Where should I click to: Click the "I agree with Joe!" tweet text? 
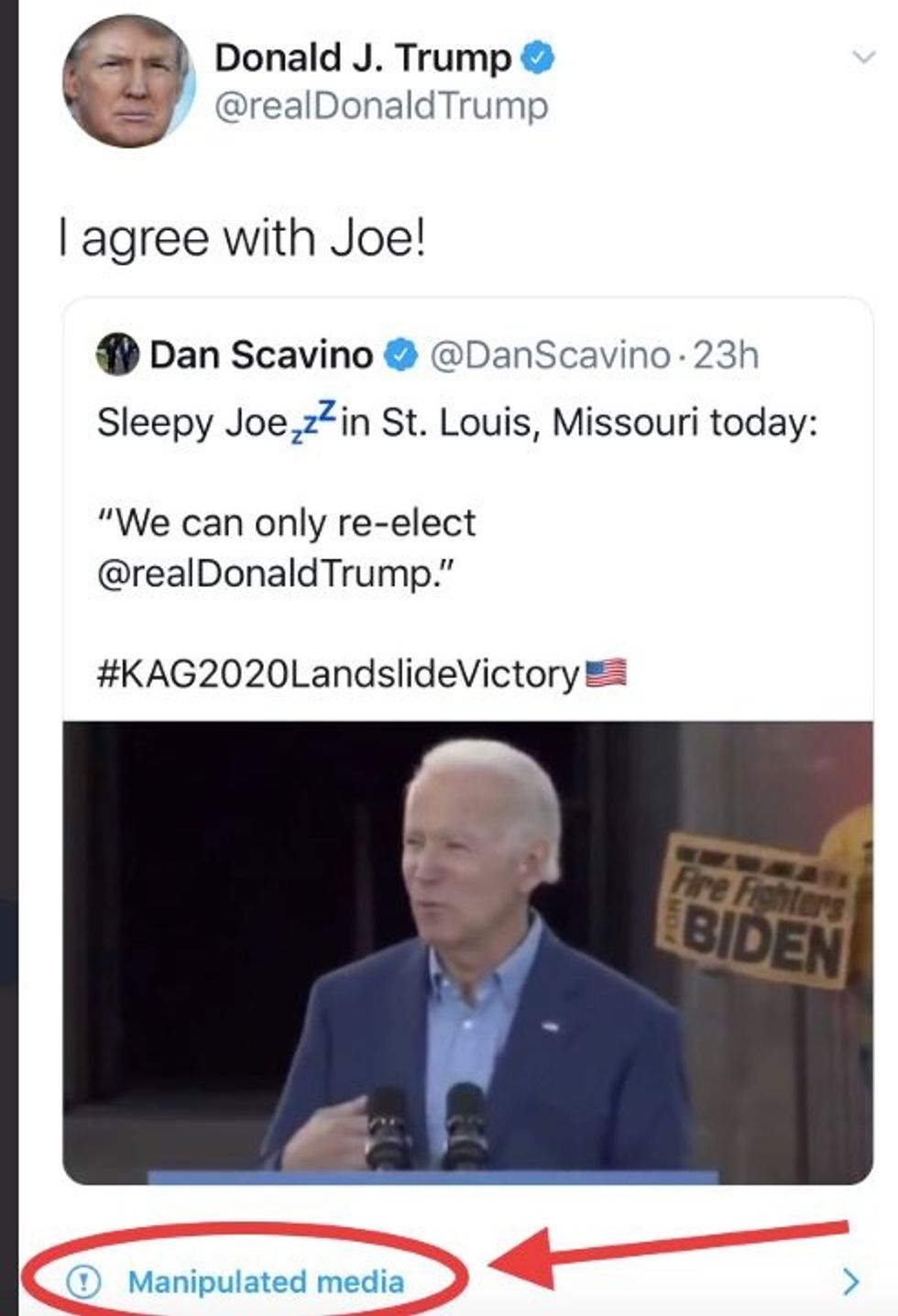coord(243,238)
